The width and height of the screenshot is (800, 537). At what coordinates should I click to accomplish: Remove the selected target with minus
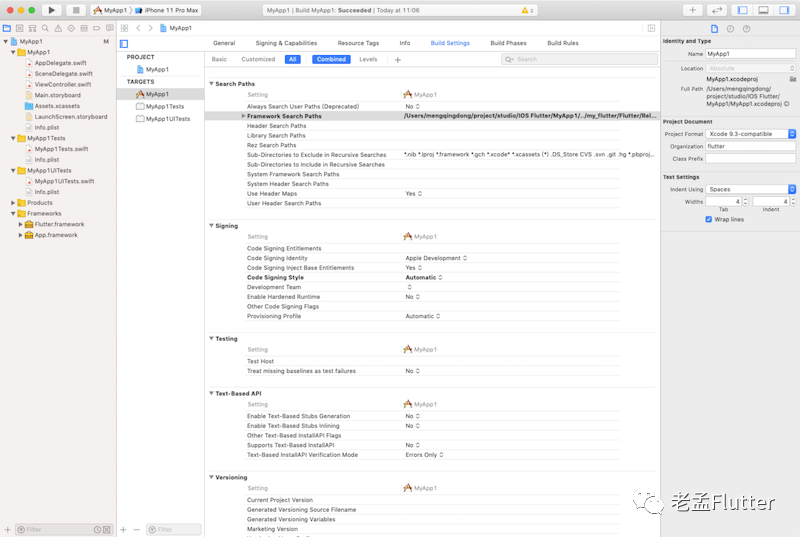coord(136,529)
